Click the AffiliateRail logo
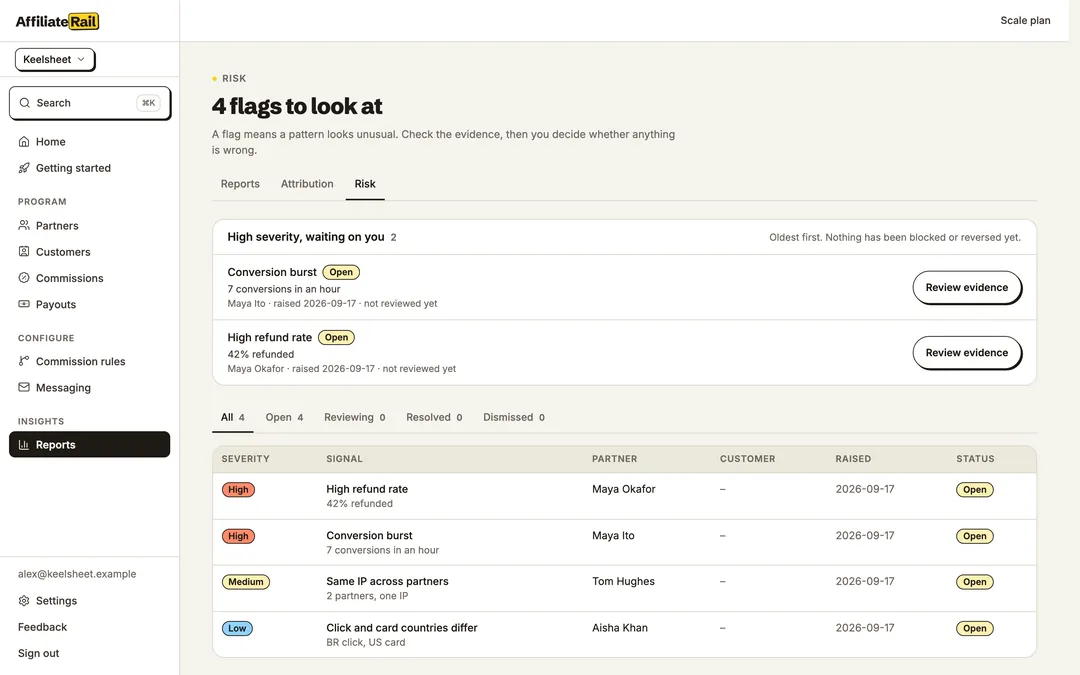1080x675 pixels. (57, 21)
